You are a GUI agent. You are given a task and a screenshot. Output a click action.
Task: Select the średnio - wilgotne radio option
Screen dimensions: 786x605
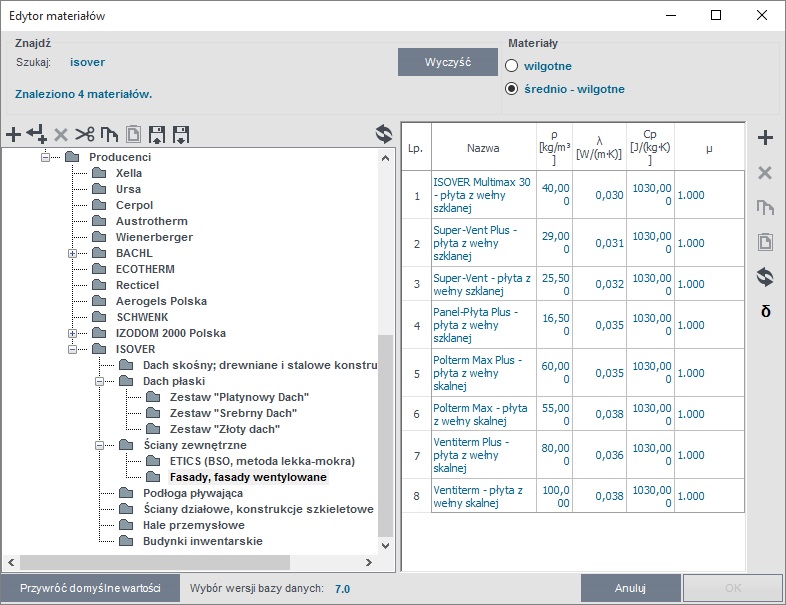pyautogui.click(x=511, y=89)
